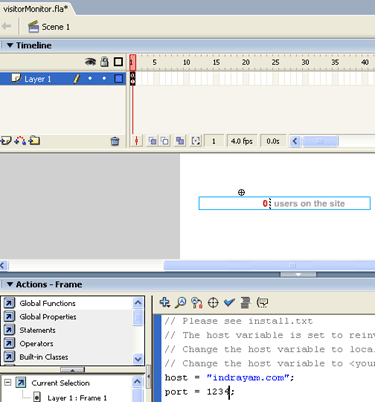Viewport: 375px width, 402px height.
Task: Click the host "indrayam.com" code line
Action: [x=230, y=378]
